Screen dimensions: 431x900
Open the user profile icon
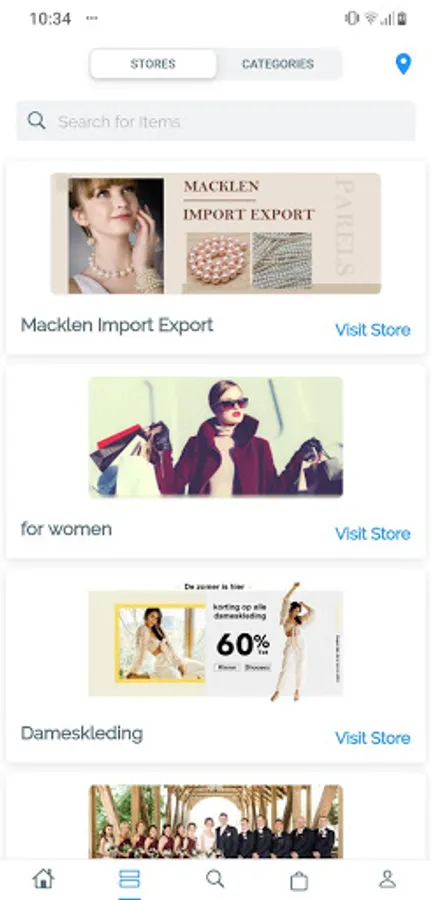(387, 879)
